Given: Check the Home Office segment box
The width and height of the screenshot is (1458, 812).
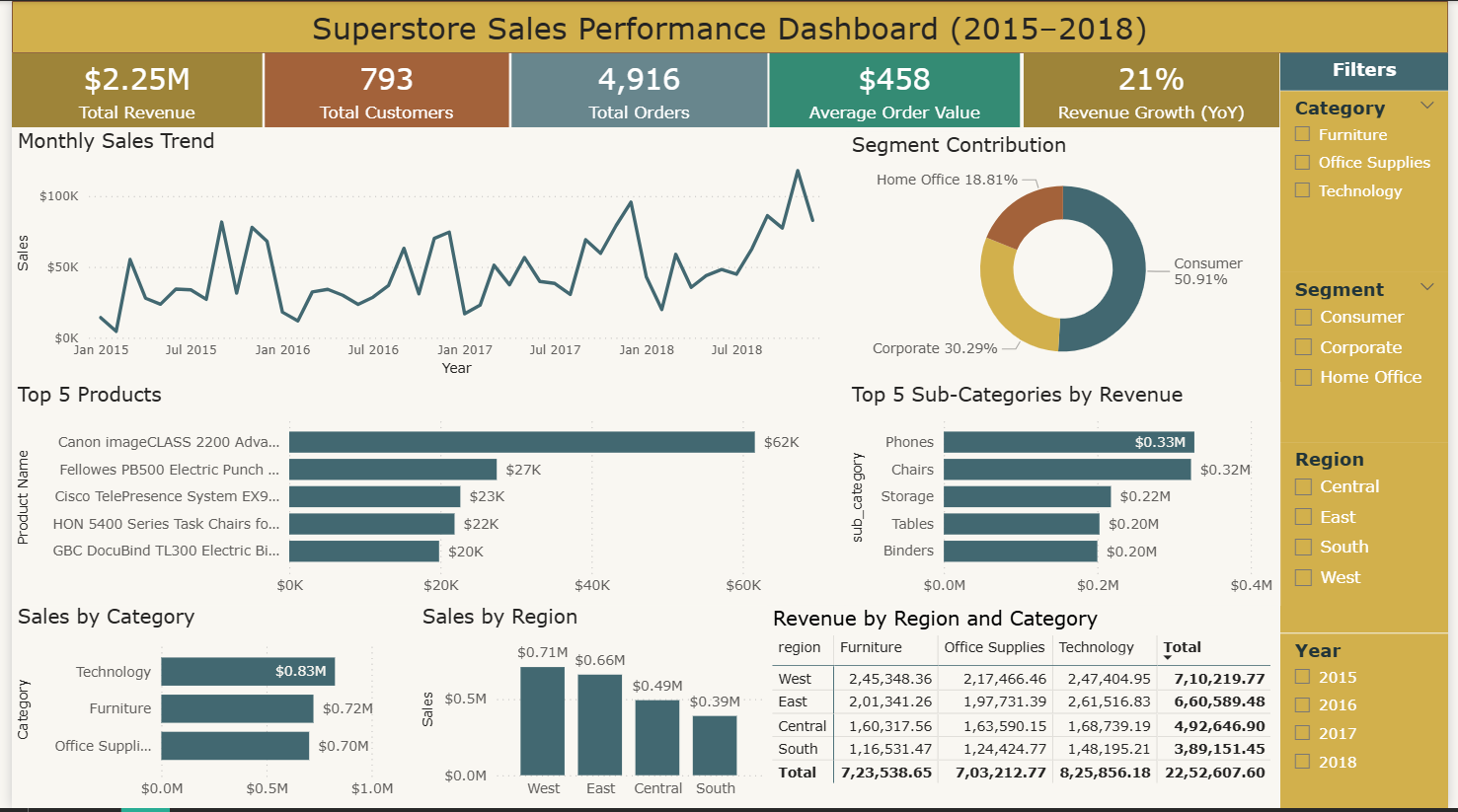Looking at the screenshot, I should coord(1303,377).
